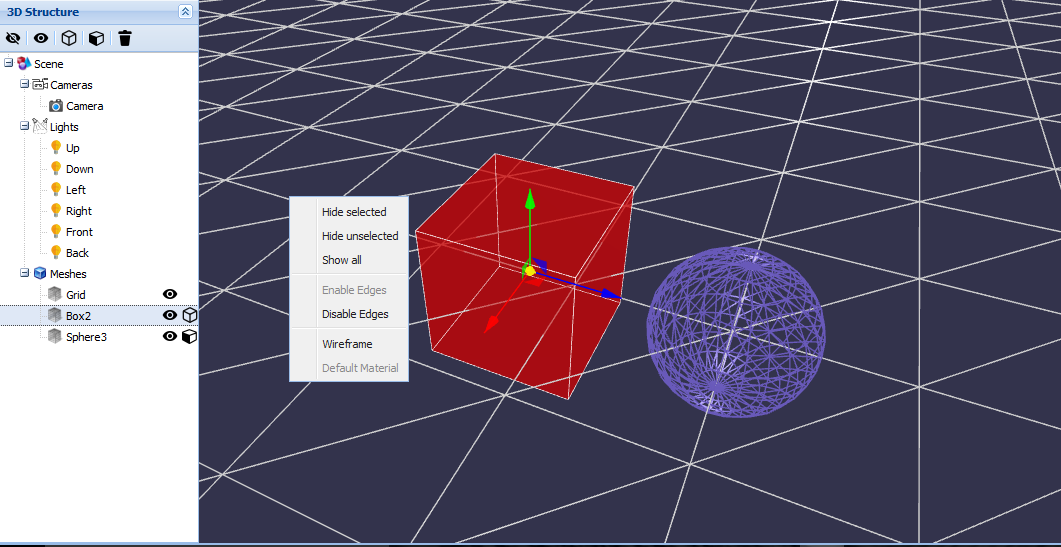Click the cube render-mode icon on Sphere3 row
1061x547 pixels.
189,336
